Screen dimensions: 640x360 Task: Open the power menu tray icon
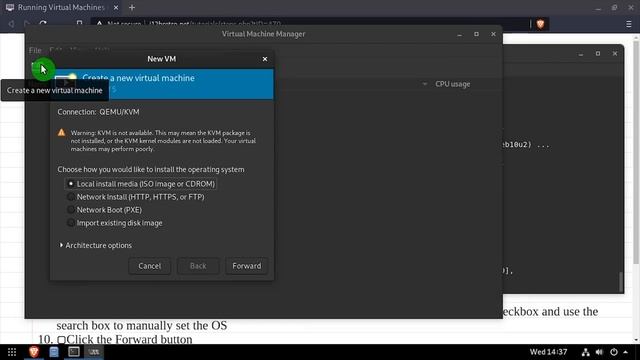pyautogui.click(x=613, y=352)
